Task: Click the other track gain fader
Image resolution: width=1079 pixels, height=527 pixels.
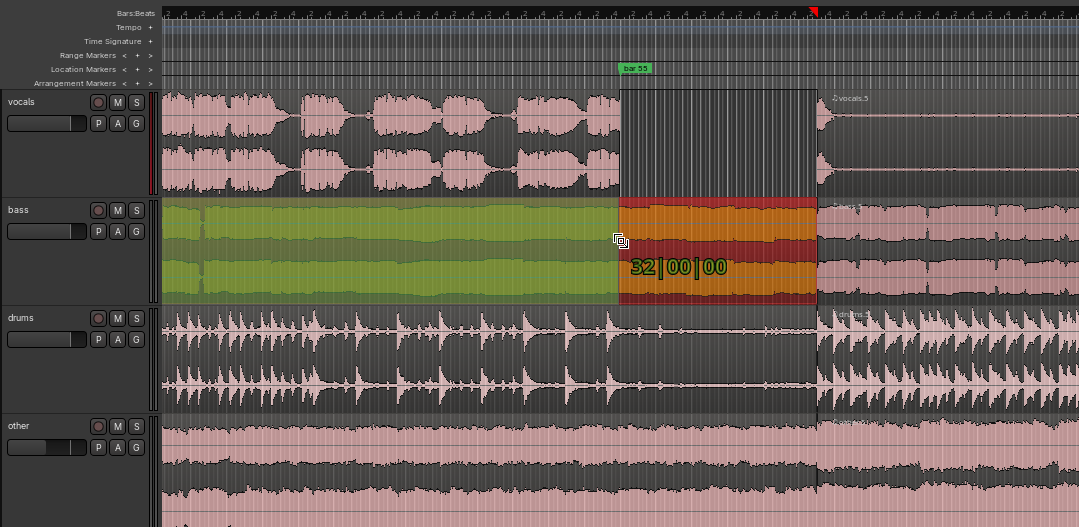Action: pyautogui.click(x=47, y=448)
